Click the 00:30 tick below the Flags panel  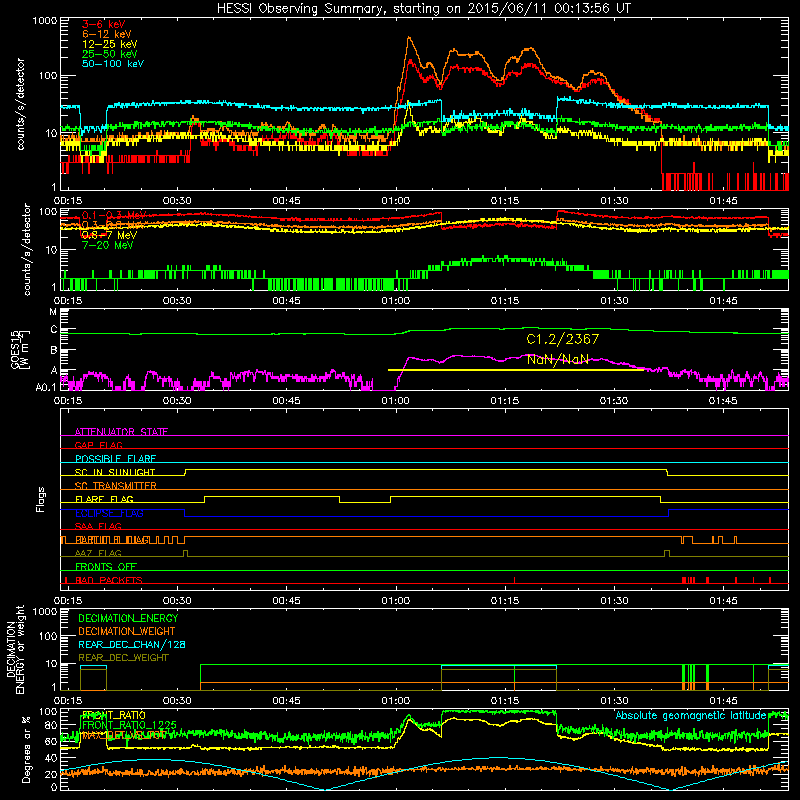pos(177,601)
